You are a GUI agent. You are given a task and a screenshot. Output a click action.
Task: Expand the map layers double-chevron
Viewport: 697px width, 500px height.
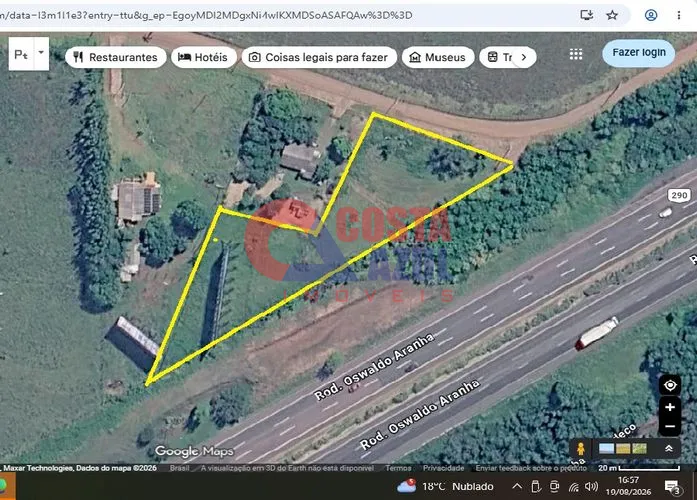(668, 448)
